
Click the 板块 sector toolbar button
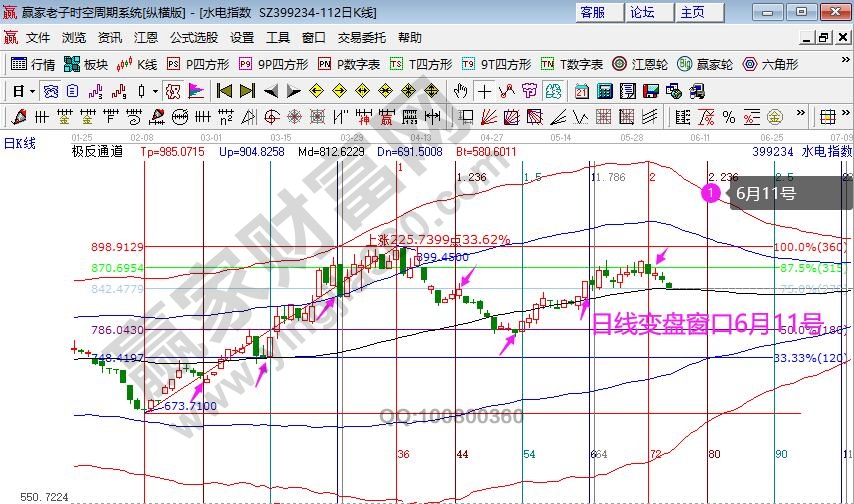85,64
